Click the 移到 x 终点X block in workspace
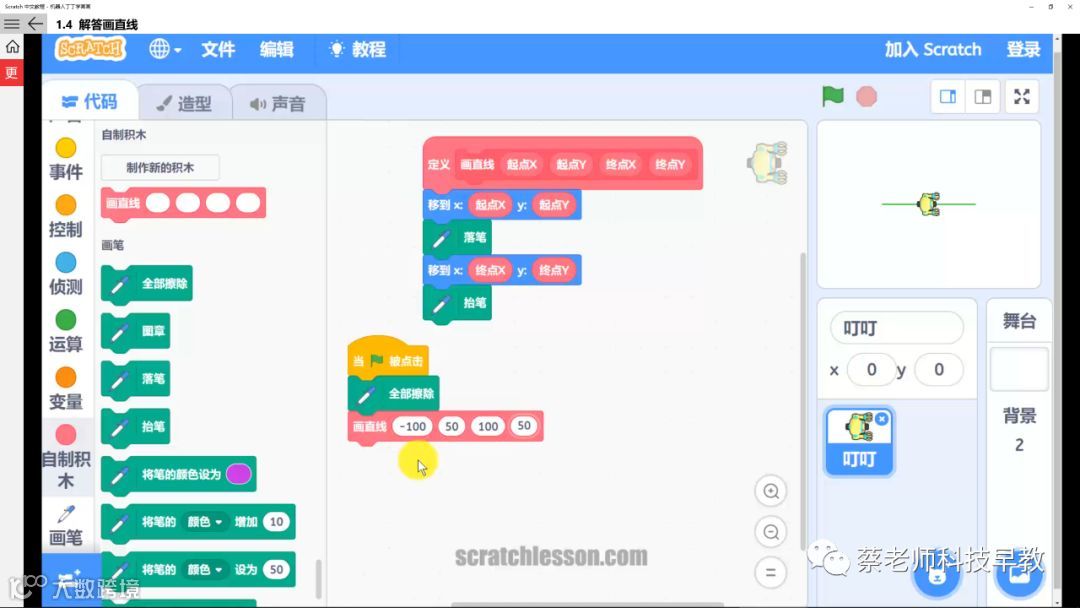Viewport: 1080px width, 608px height. tap(501, 270)
